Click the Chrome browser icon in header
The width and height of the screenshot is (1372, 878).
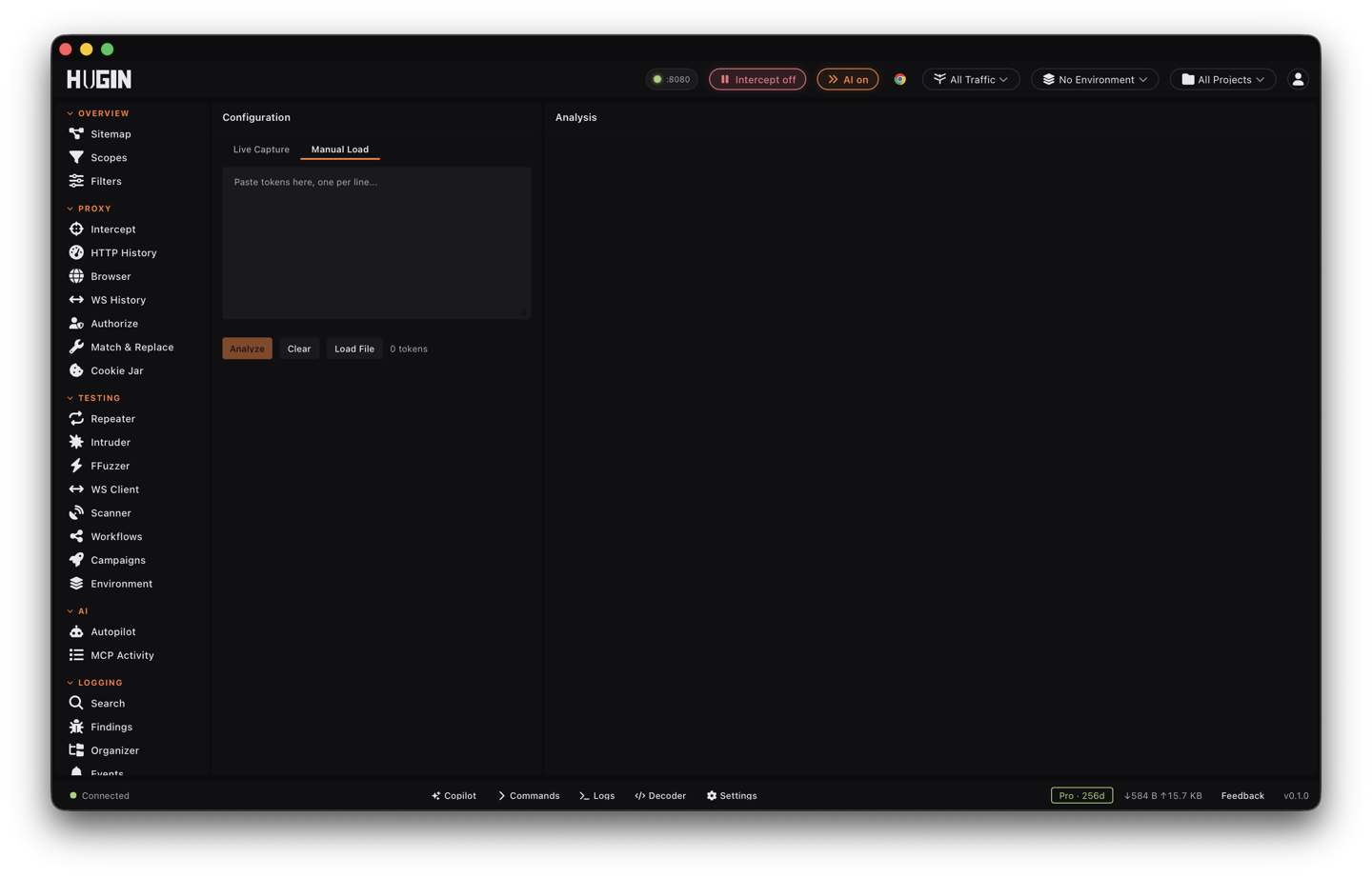(x=899, y=79)
